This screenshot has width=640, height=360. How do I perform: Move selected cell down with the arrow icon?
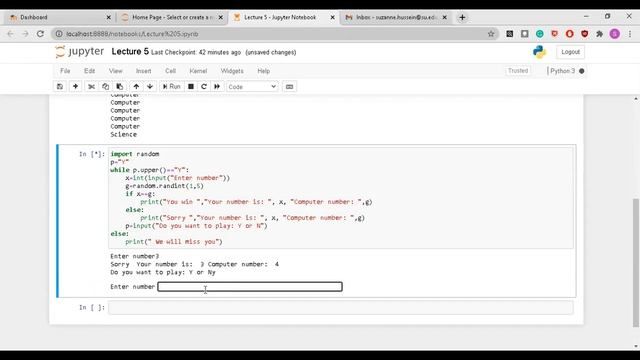(150, 87)
